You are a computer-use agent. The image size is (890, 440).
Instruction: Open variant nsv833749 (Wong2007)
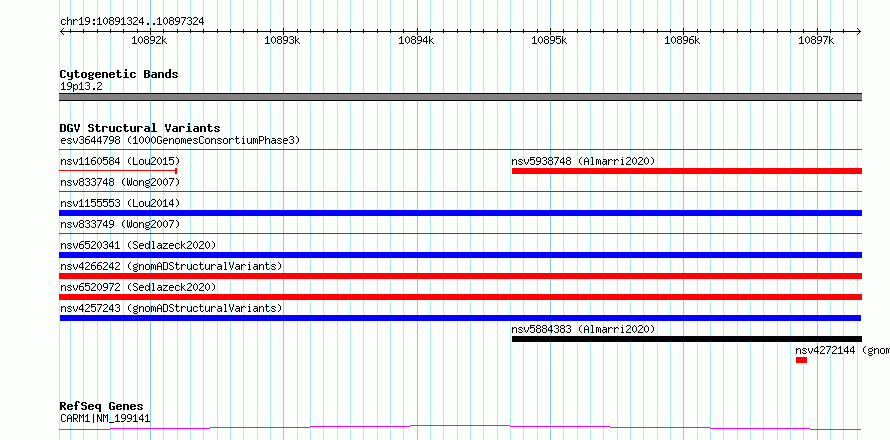(120, 224)
